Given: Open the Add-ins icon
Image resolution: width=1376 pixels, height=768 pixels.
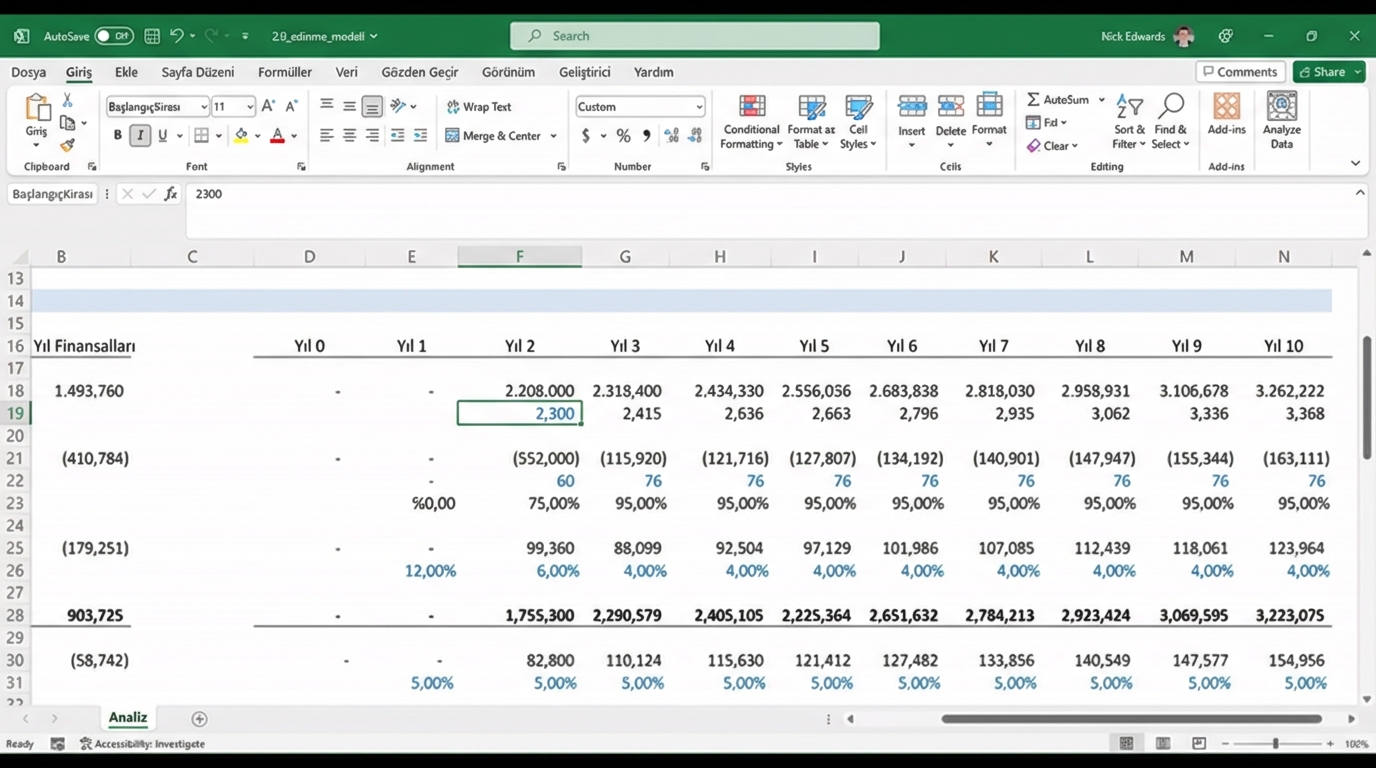Looking at the screenshot, I should 1226,108.
